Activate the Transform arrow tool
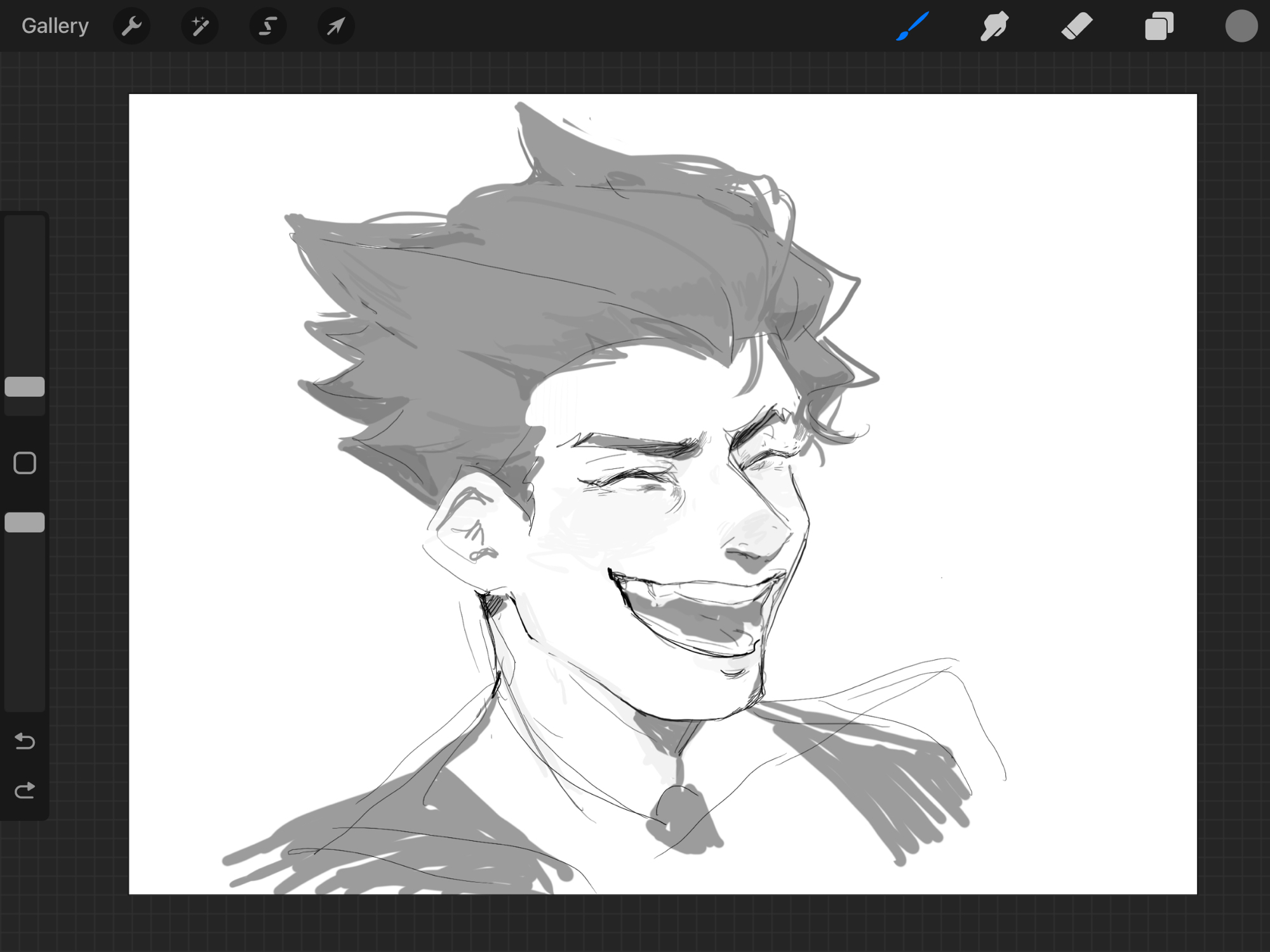 click(336, 26)
